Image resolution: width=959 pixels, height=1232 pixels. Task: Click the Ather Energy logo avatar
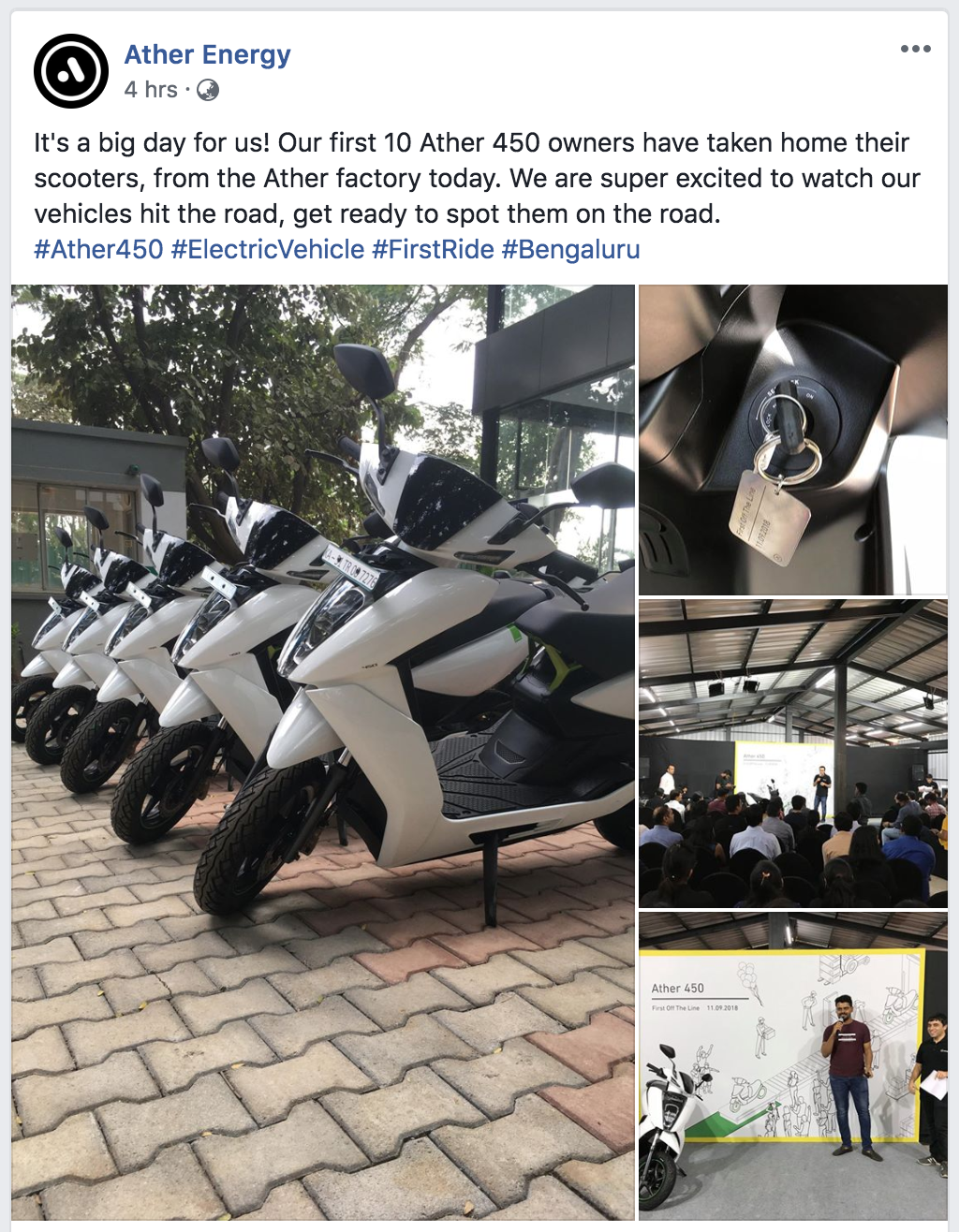71,71
